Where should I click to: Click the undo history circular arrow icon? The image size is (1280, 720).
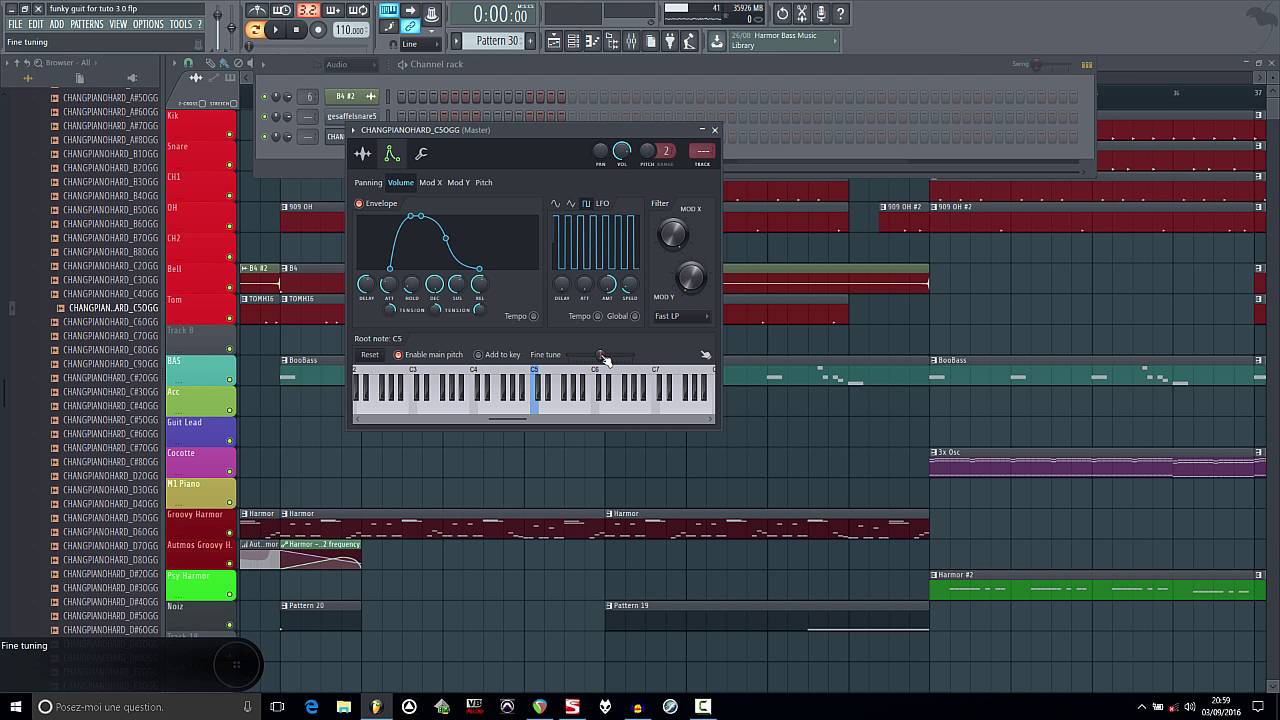tap(782, 14)
